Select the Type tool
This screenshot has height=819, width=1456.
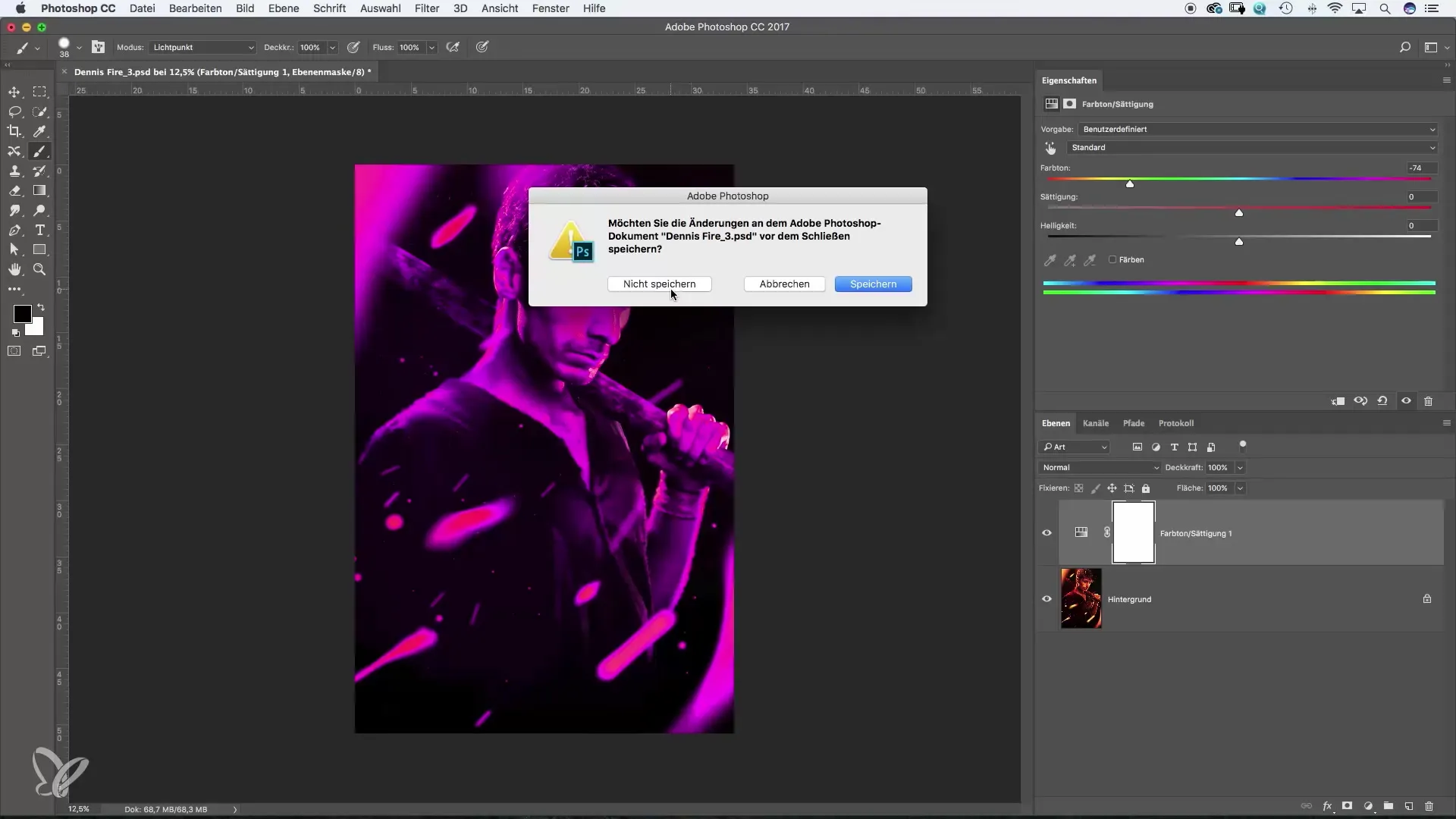coord(40,230)
